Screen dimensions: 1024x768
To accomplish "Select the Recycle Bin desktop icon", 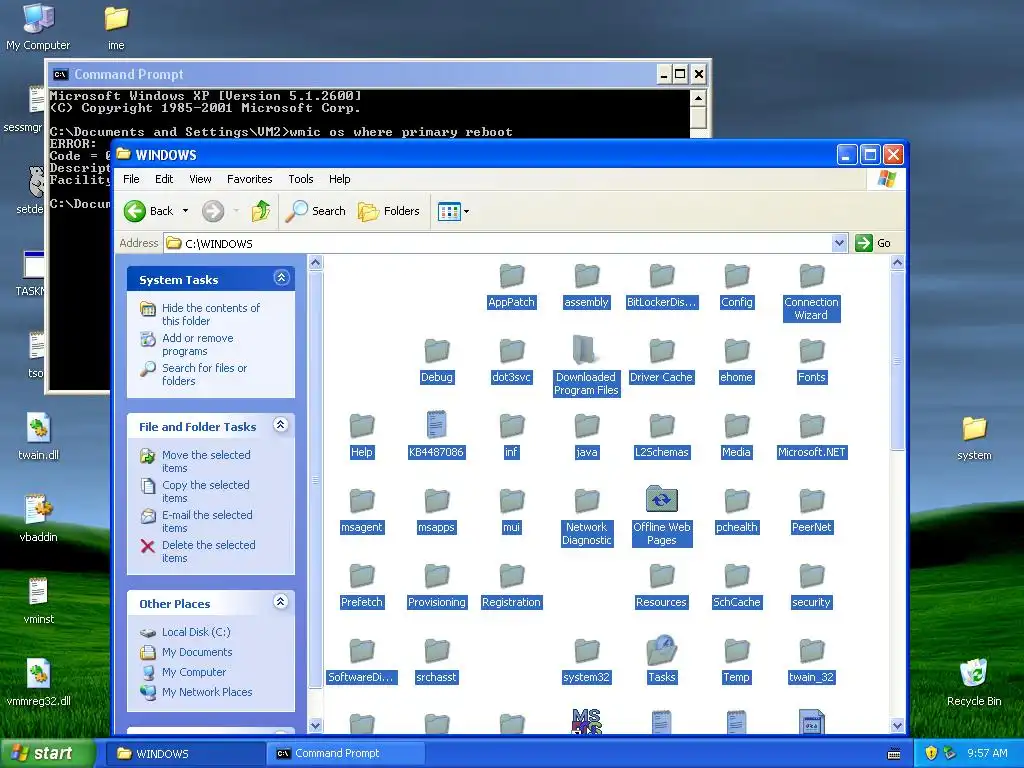I will [x=974, y=682].
